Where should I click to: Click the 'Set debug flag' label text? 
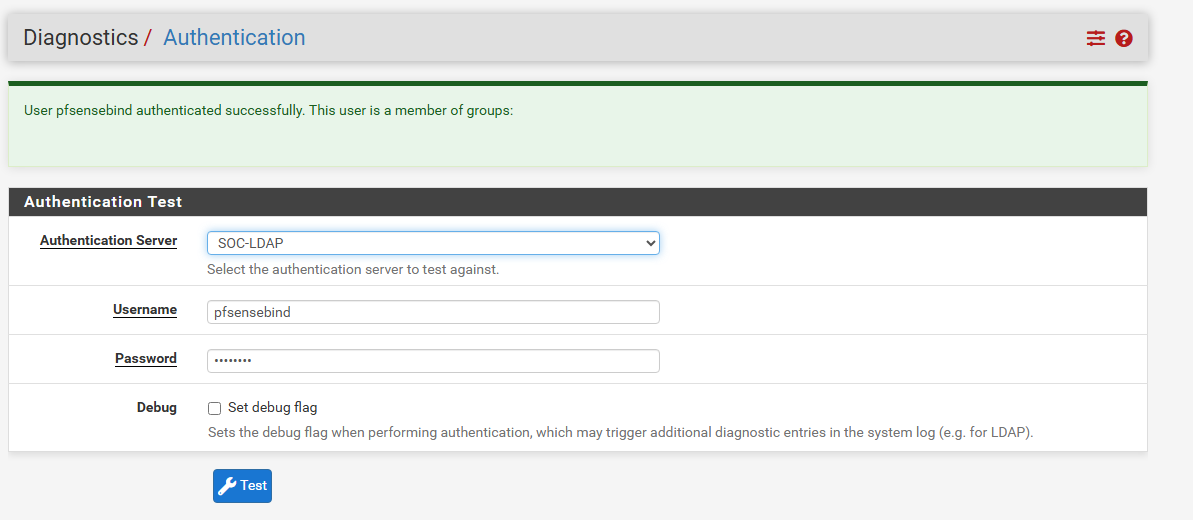[272, 407]
